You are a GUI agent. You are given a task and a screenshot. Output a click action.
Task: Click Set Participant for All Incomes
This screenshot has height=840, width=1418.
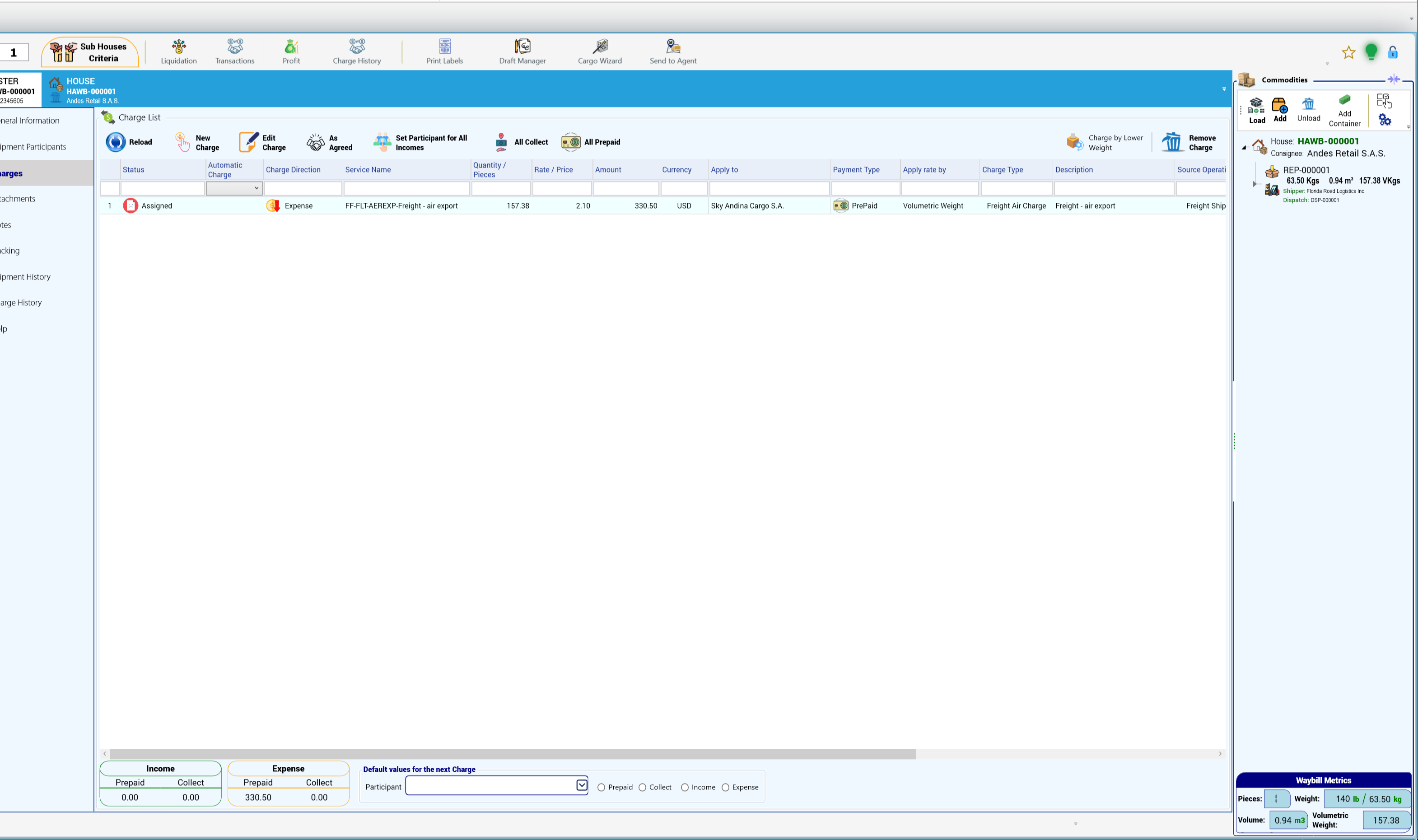coord(420,142)
